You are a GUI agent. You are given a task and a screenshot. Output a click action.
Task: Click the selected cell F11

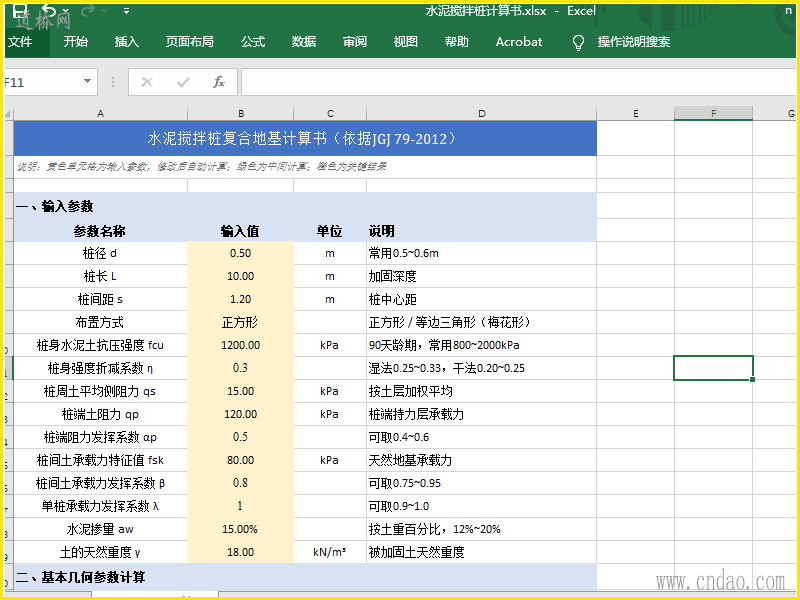click(713, 368)
